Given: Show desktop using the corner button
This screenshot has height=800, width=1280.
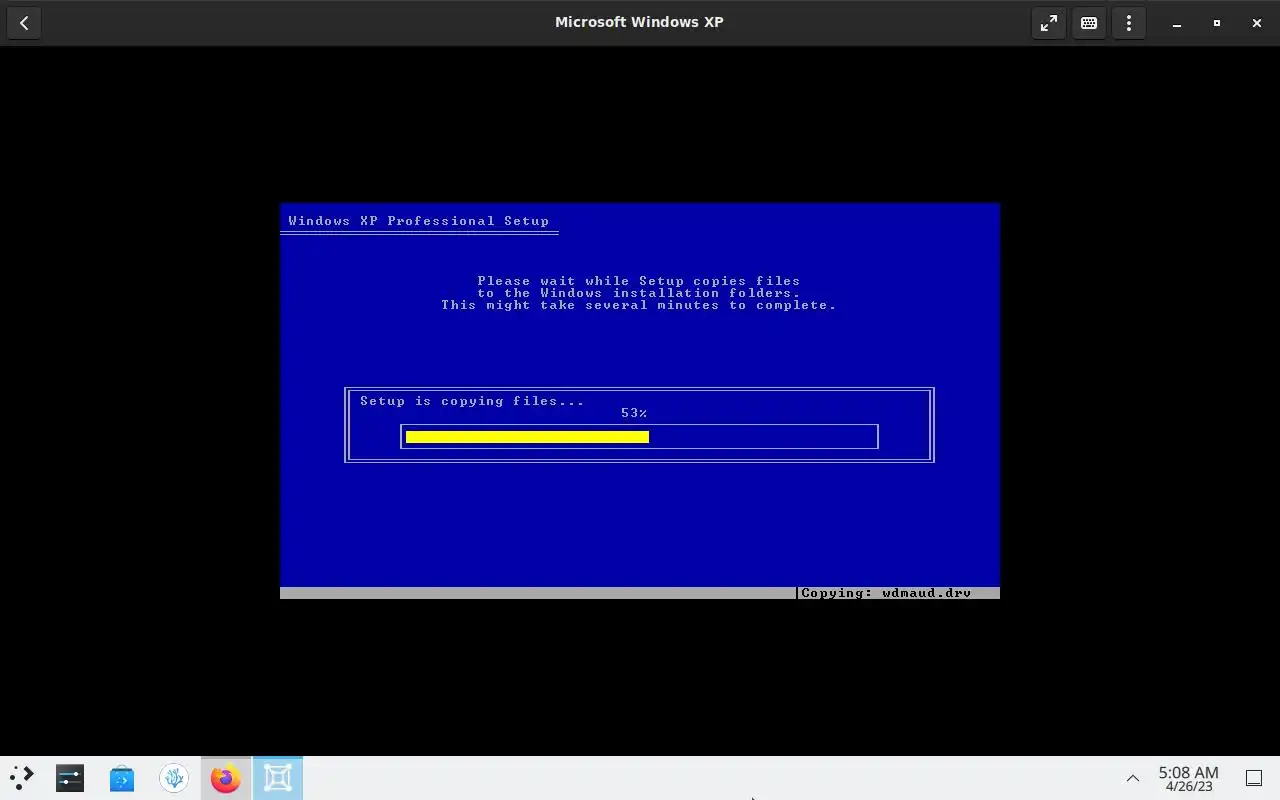Looking at the screenshot, I should click(x=1254, y=778).
